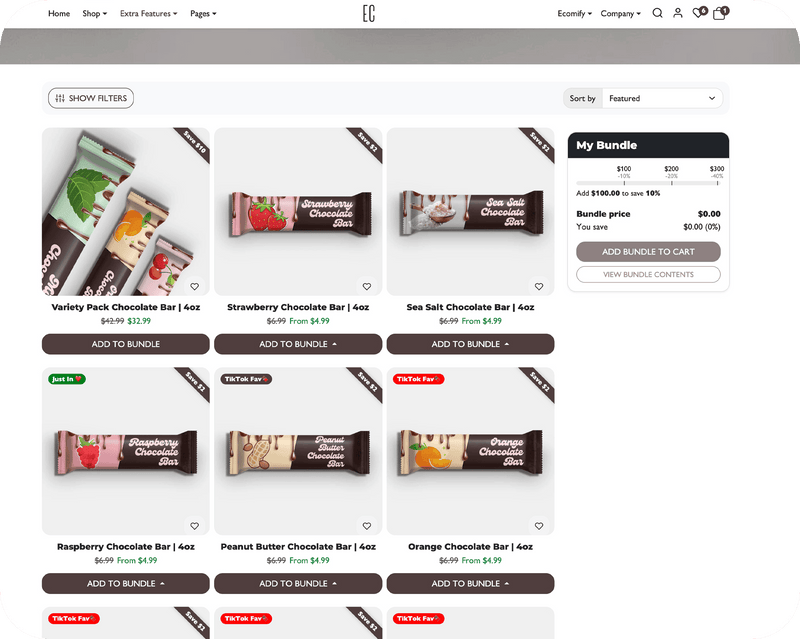Click Add Bundle to Cart button
The image size is (800, 639).
648,252
